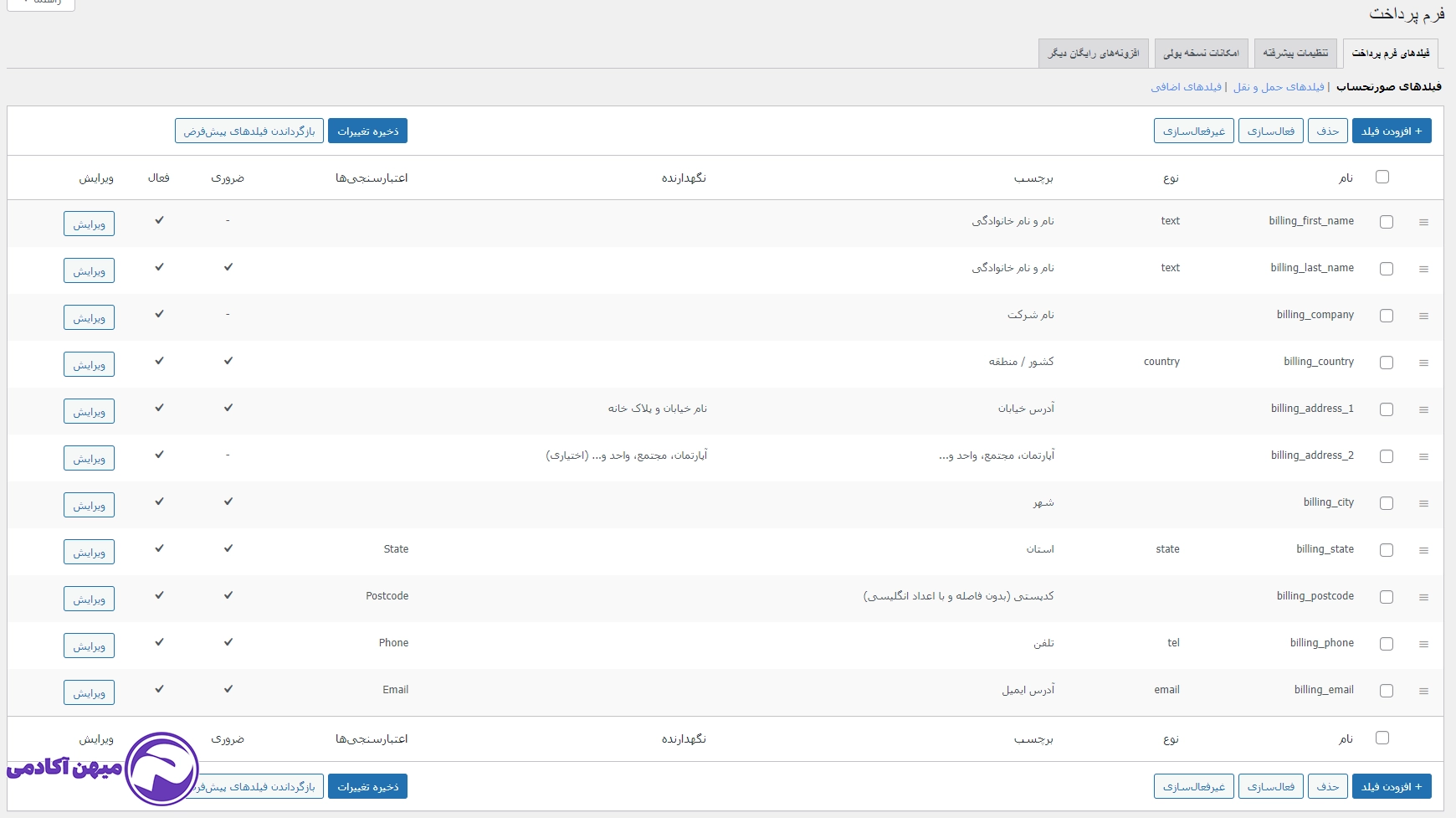
Task: Click the reorder handle for billing_last_name
Action: pos(1423,269)
